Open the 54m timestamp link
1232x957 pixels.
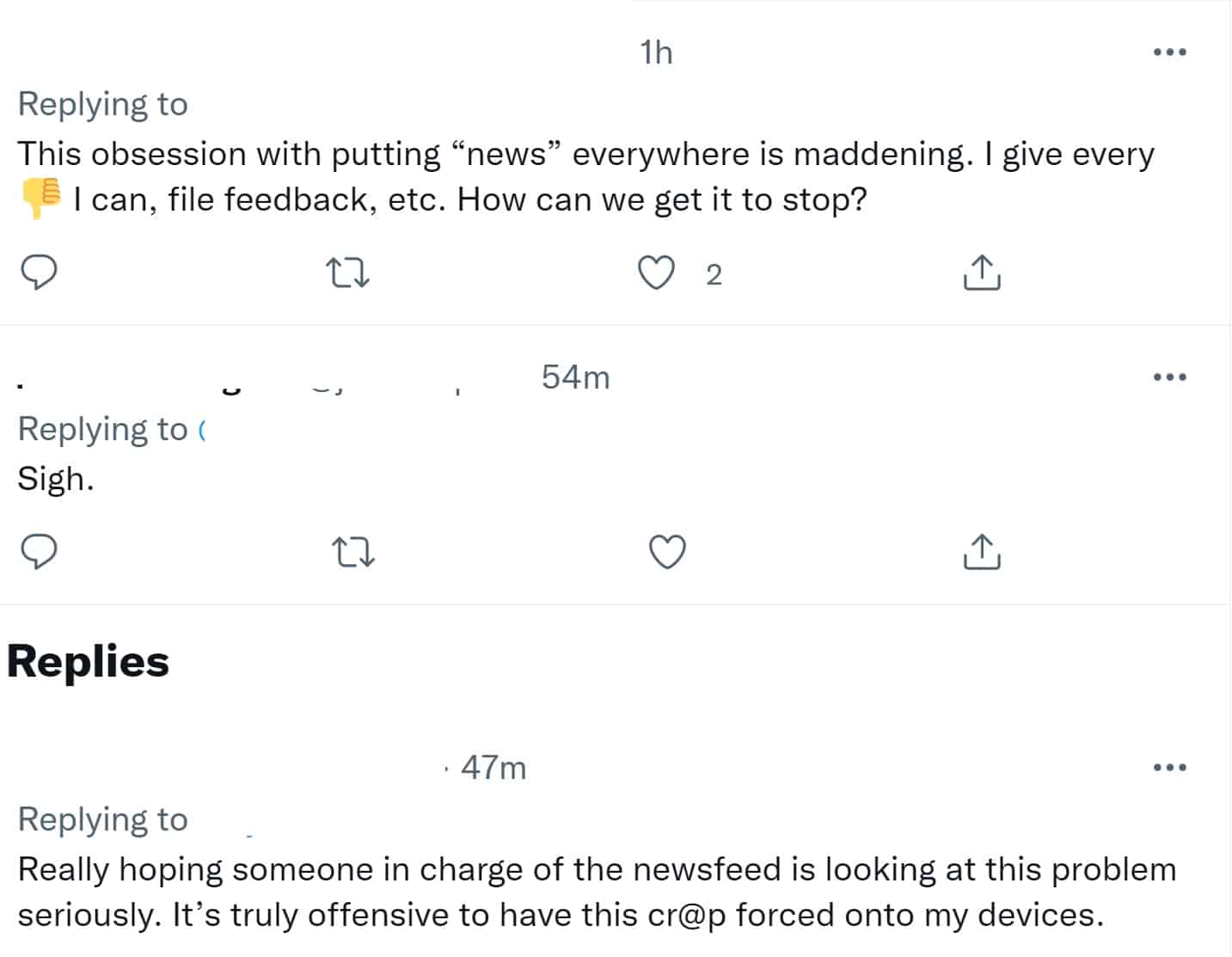(x=576, y=377)
